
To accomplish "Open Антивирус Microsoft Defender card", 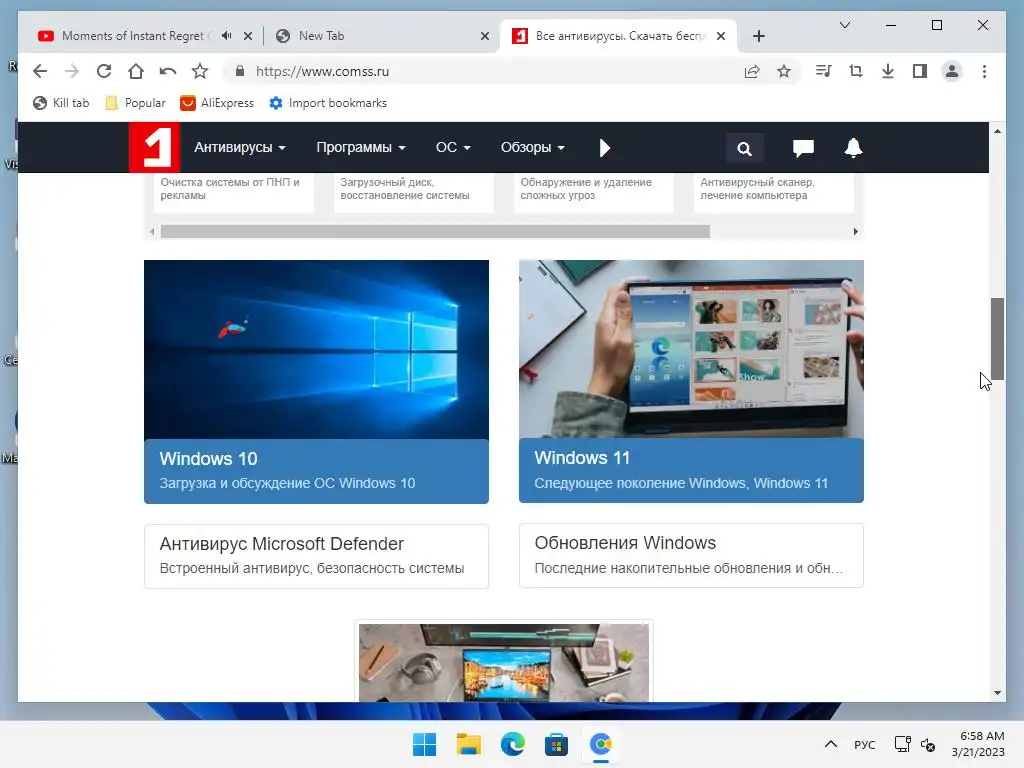I will click(x=316, y=556).
